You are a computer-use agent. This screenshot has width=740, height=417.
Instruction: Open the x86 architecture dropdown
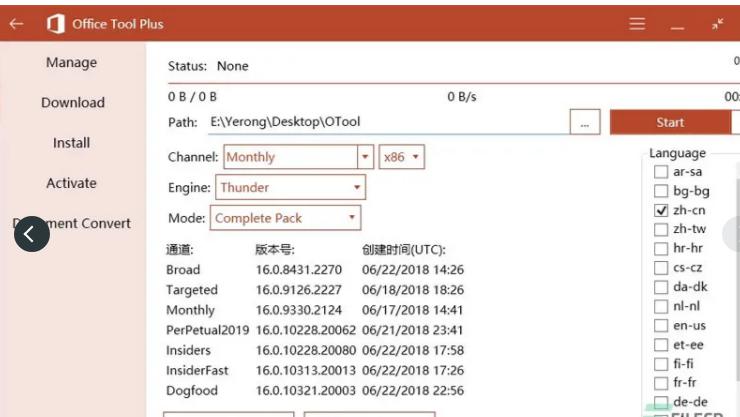[402, 157]
